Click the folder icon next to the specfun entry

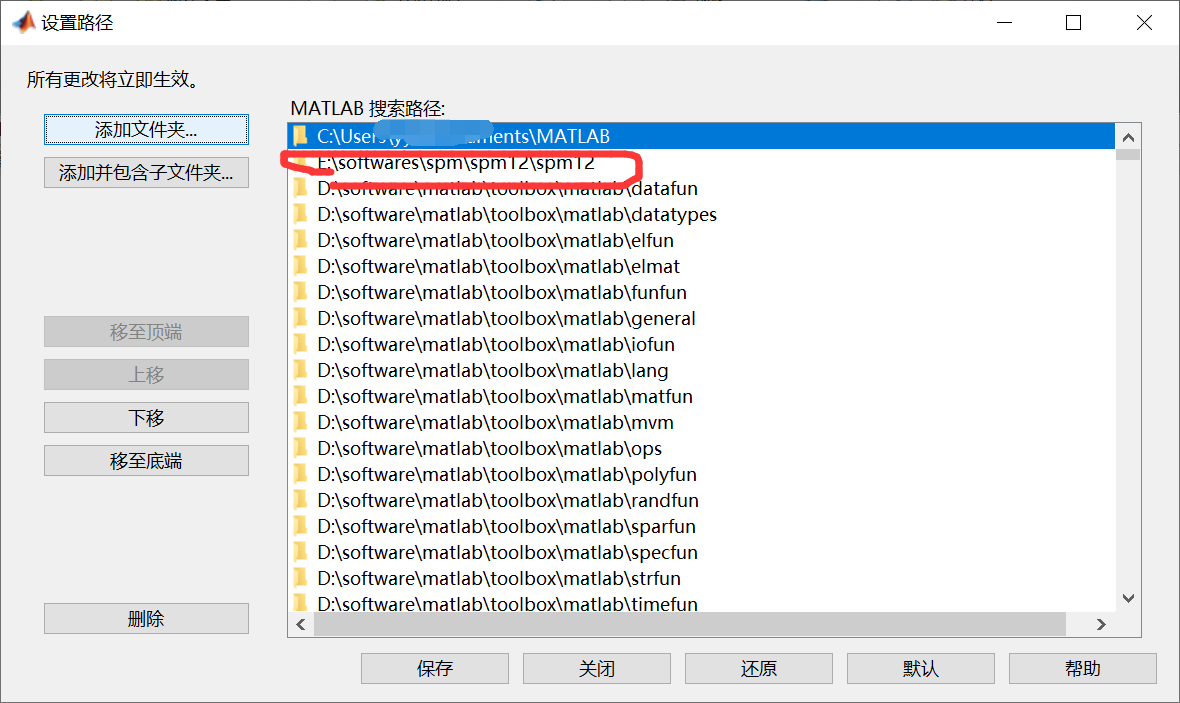click(x=303, y=552)
